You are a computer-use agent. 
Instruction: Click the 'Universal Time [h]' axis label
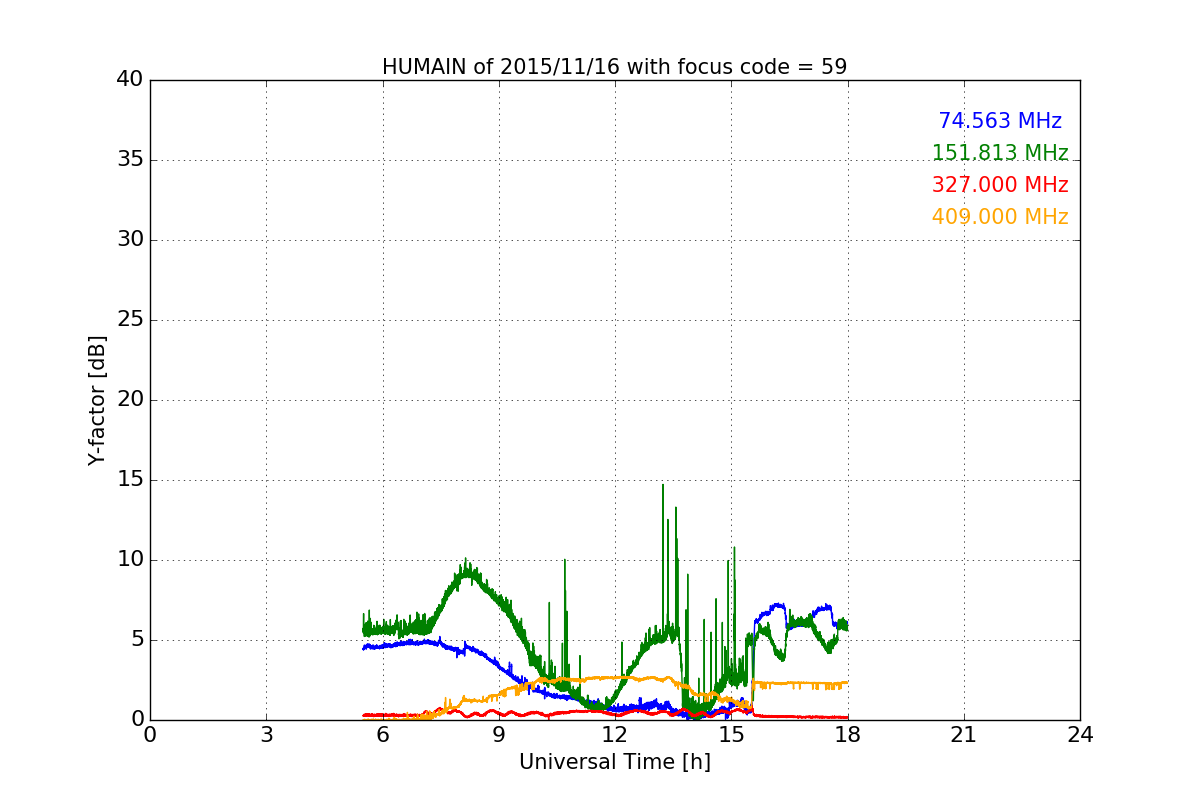[615, 762]
